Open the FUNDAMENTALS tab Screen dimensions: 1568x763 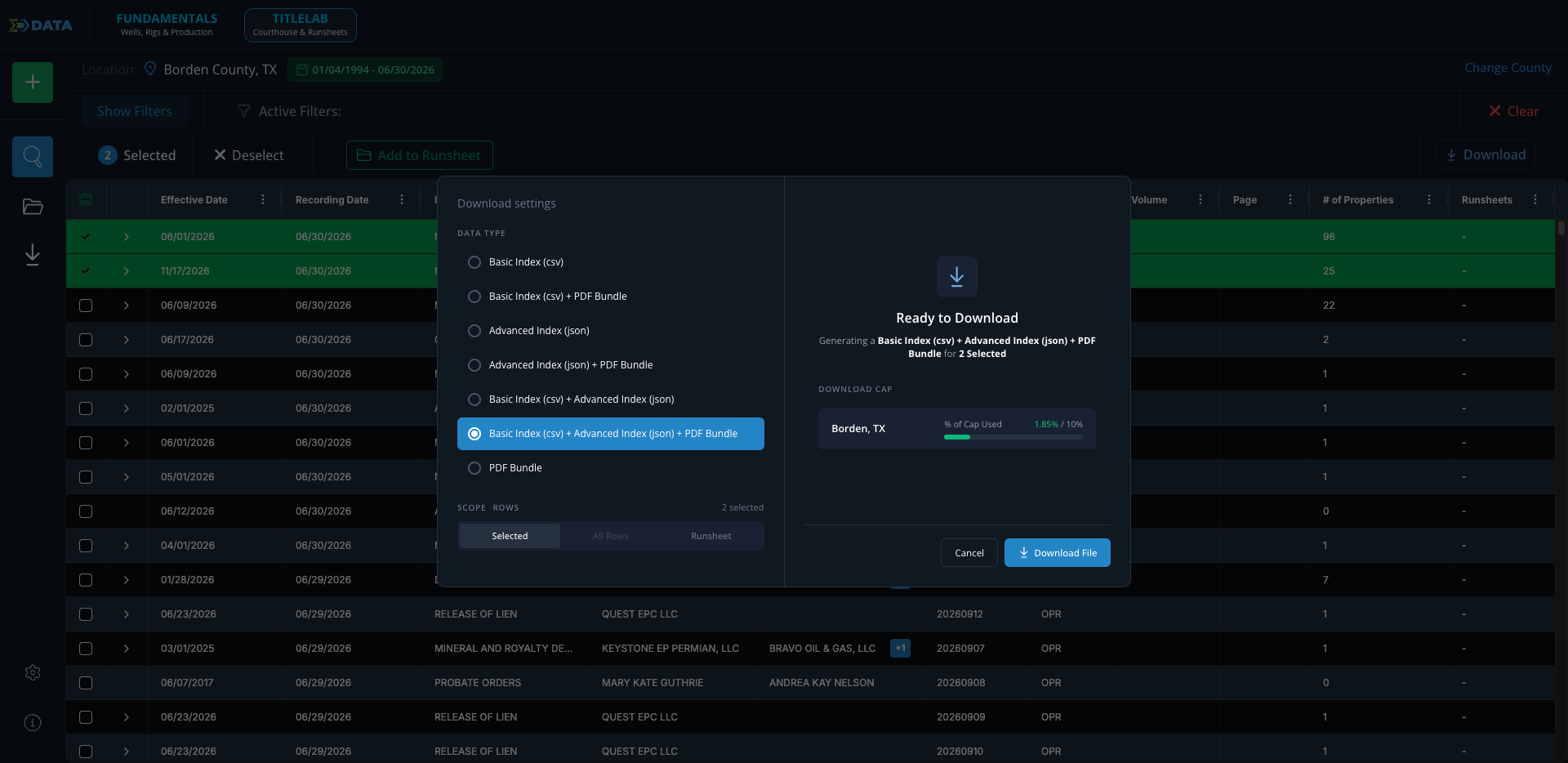167,25
